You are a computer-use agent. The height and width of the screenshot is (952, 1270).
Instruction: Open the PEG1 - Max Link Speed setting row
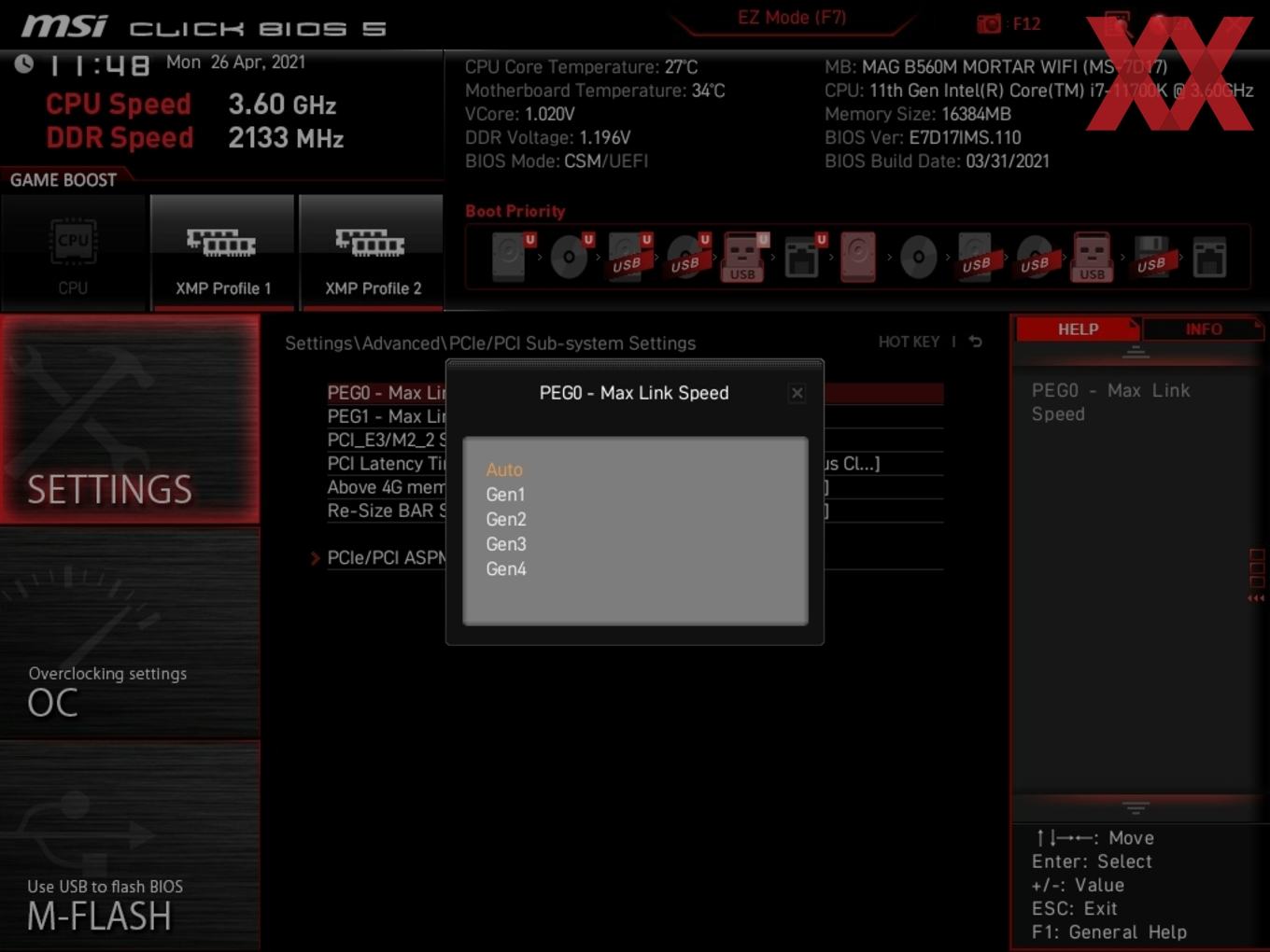635,416
